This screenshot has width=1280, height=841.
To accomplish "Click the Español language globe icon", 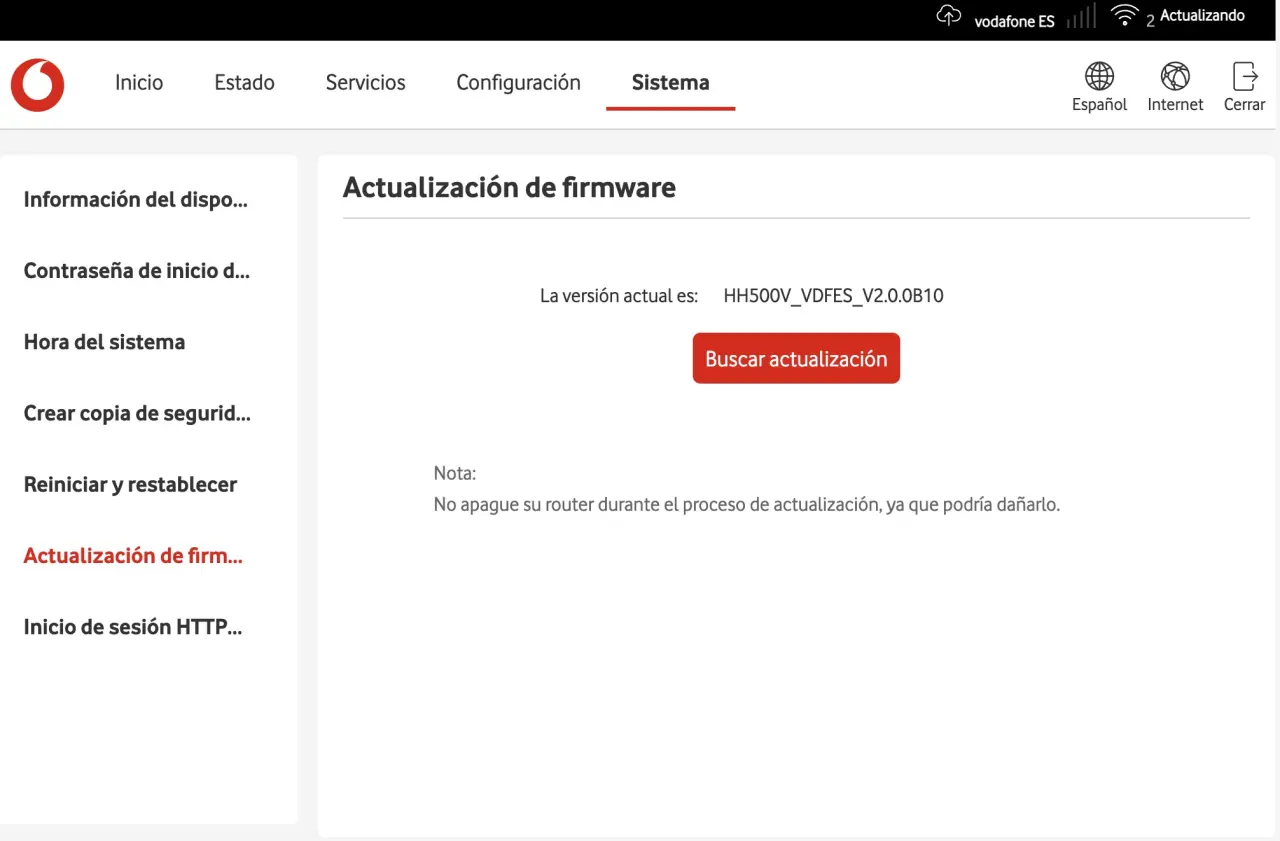I will click(x=1099, y=77).
